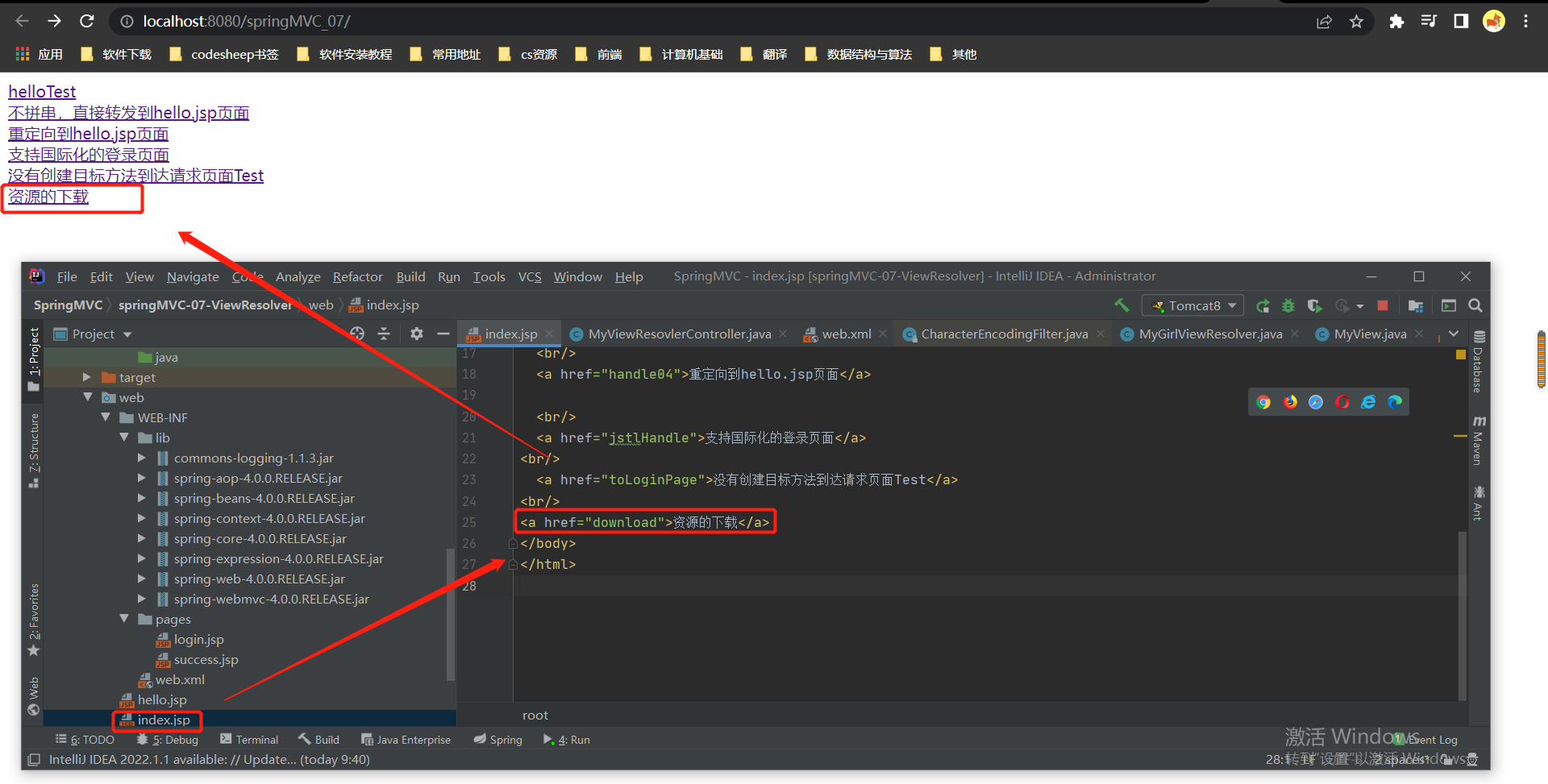The height and width of the screenshot is (784, 1548).
Task: Open Chrome three-dot menu
Action: 1525,21
